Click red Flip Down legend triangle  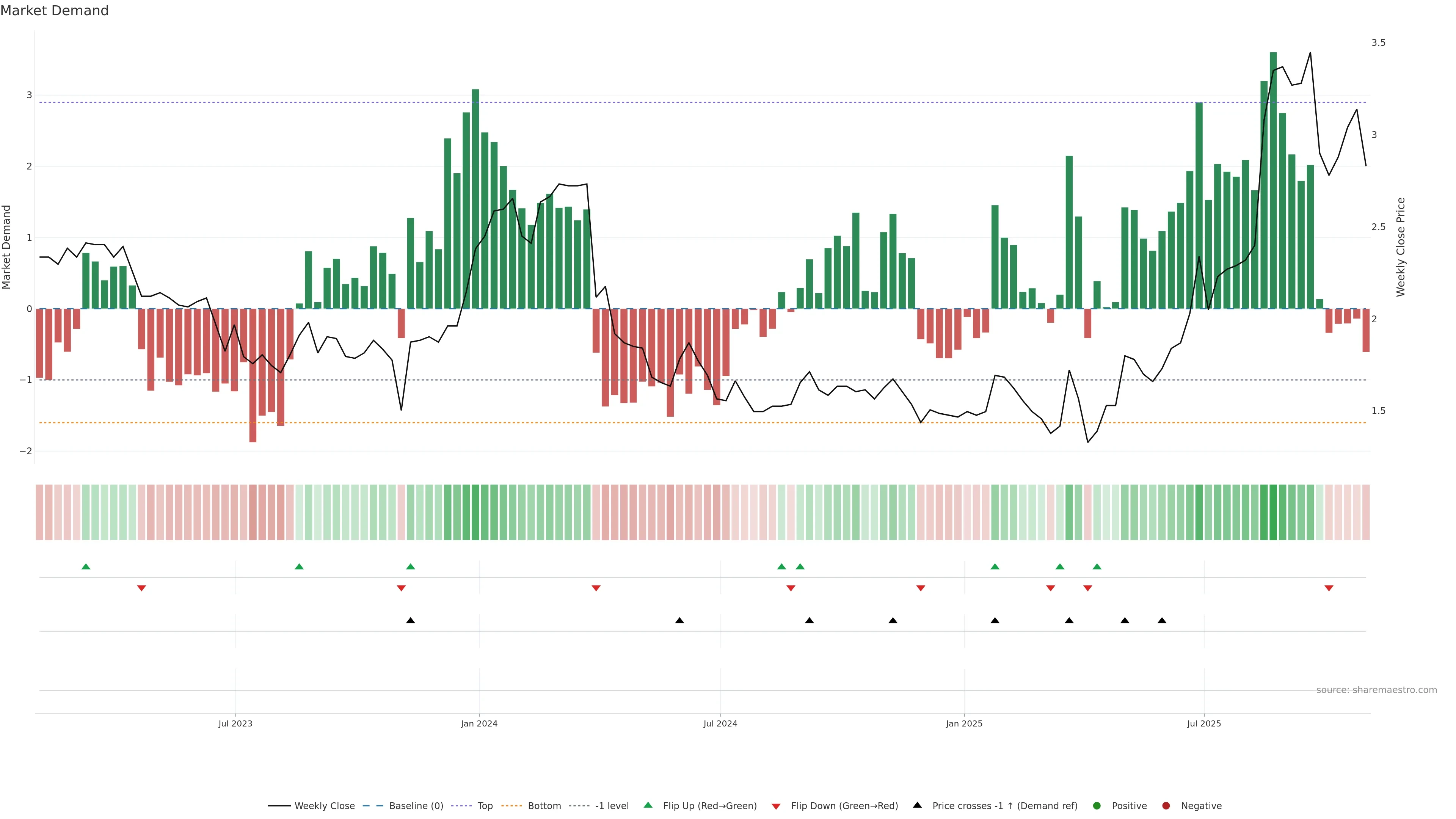pyautogui.click(x=776, y=806)
